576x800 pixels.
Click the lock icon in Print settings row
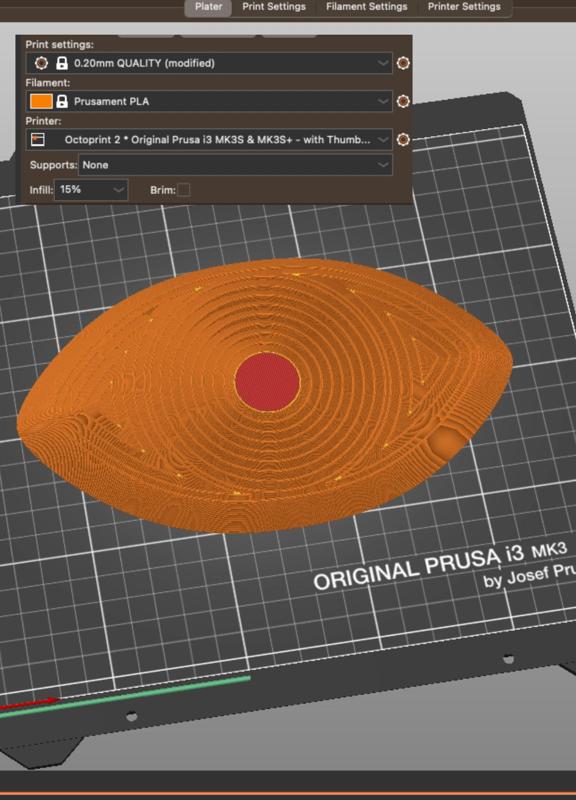(x=62, y=63)
